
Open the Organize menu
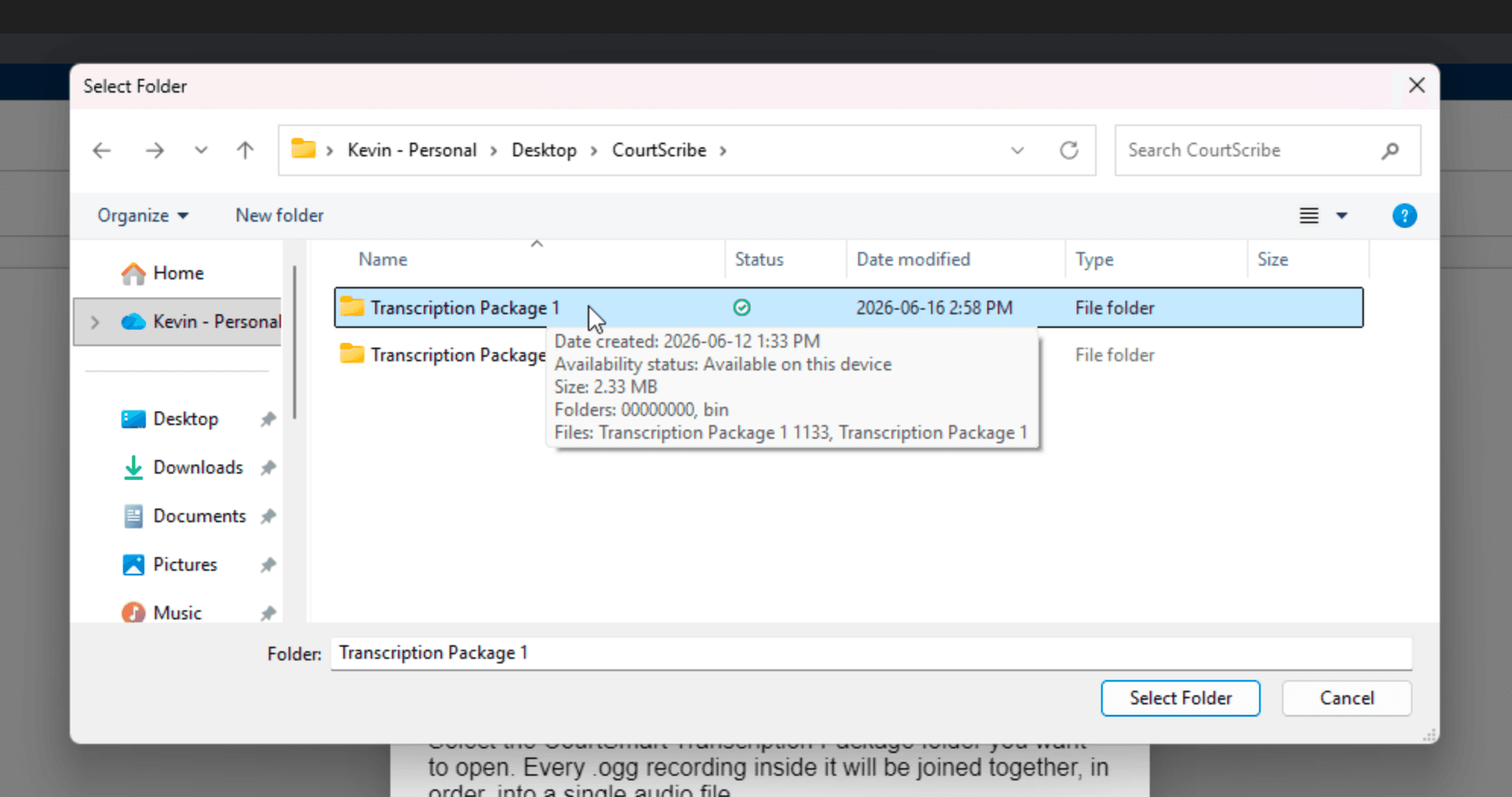[x=143, y=216]
